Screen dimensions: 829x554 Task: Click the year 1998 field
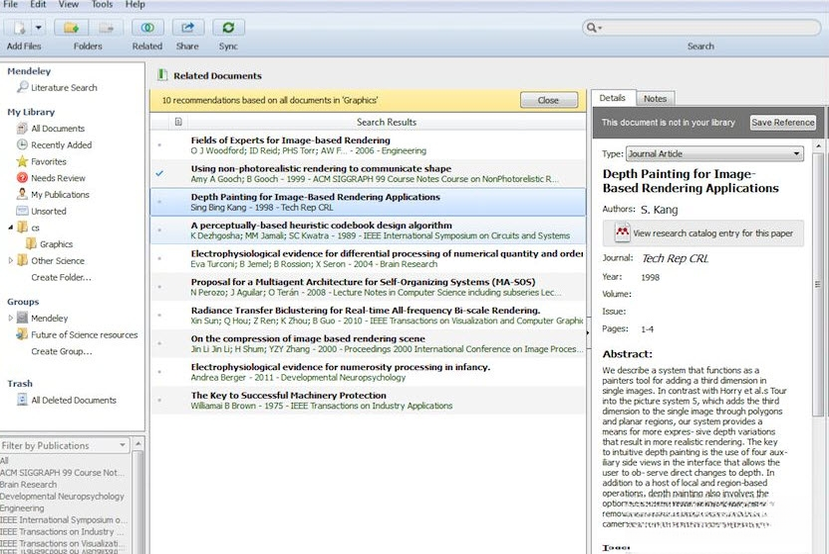[650, 277]
